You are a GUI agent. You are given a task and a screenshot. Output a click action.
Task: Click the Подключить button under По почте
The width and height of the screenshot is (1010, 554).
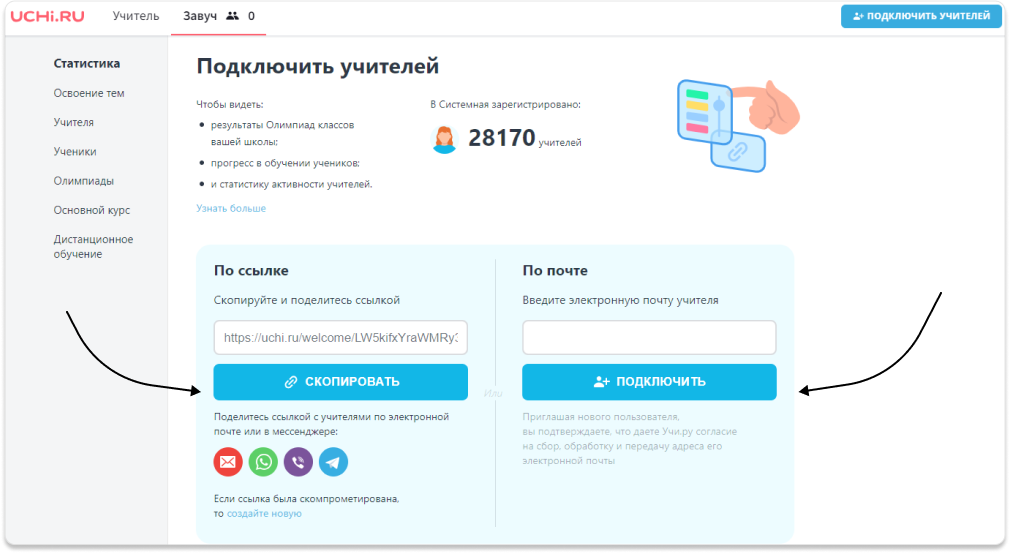tap(649, 382)
